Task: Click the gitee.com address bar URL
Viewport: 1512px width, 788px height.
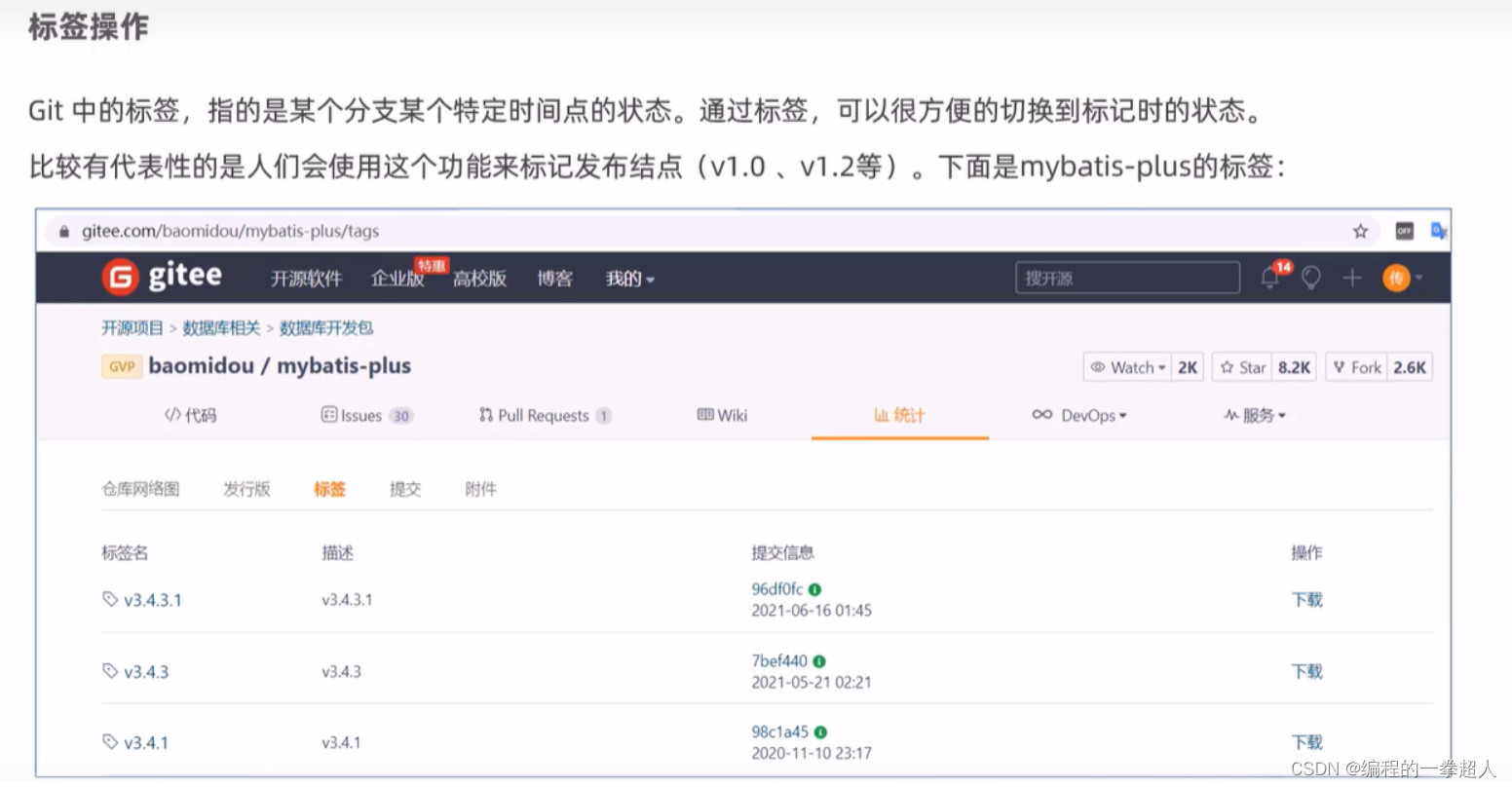Action: [231, 232]
